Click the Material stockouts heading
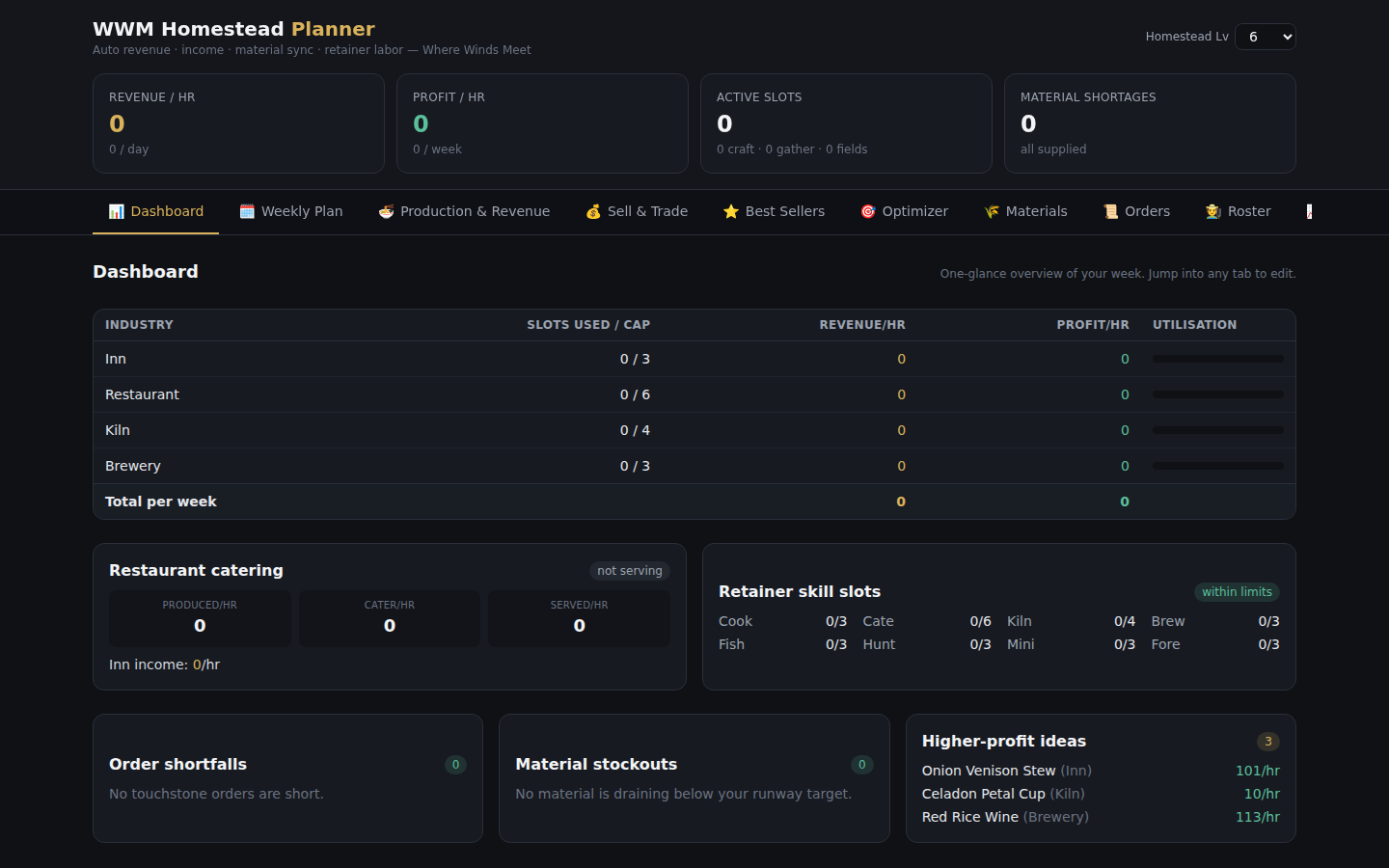The height and width of the screenshot is (868, 1389). pyautogui.click(x=596, y=764)
